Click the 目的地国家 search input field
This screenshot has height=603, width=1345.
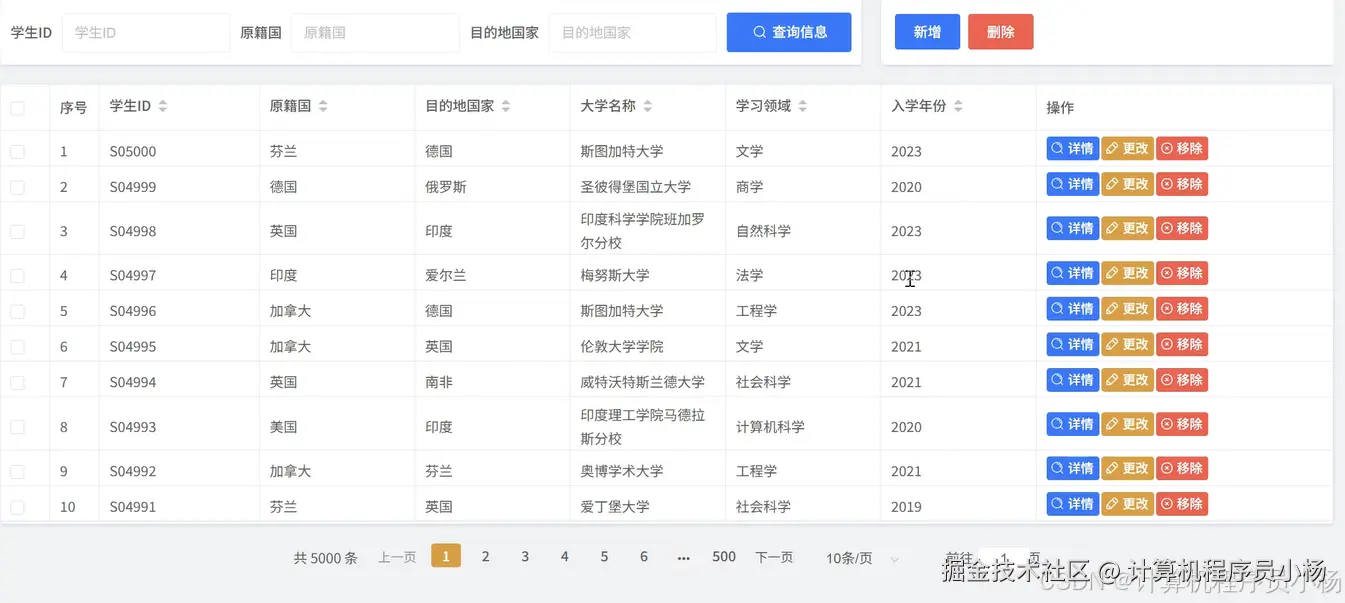[x=632, y=32]
